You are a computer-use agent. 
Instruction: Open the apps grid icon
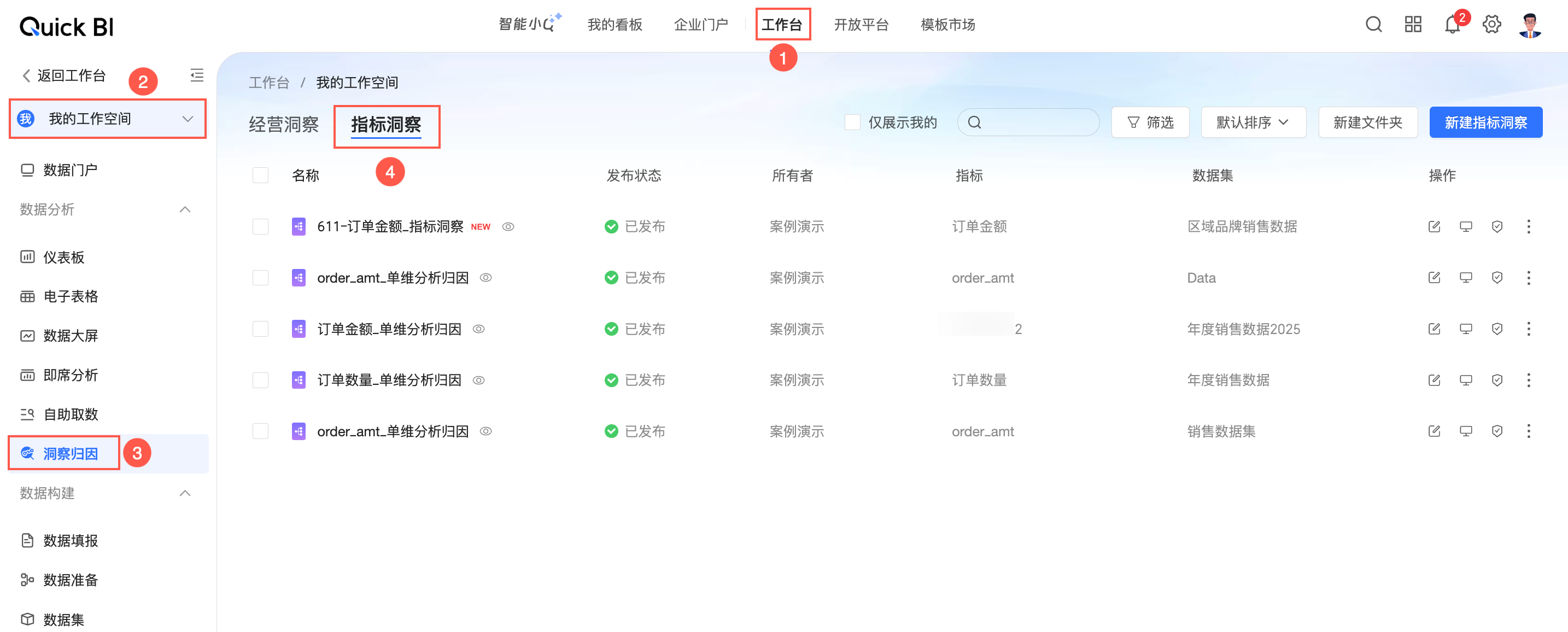1413,25
